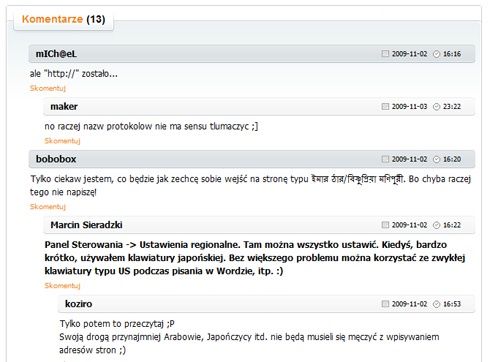
Task: Click the time 16:22
Action: click(452, 225)
